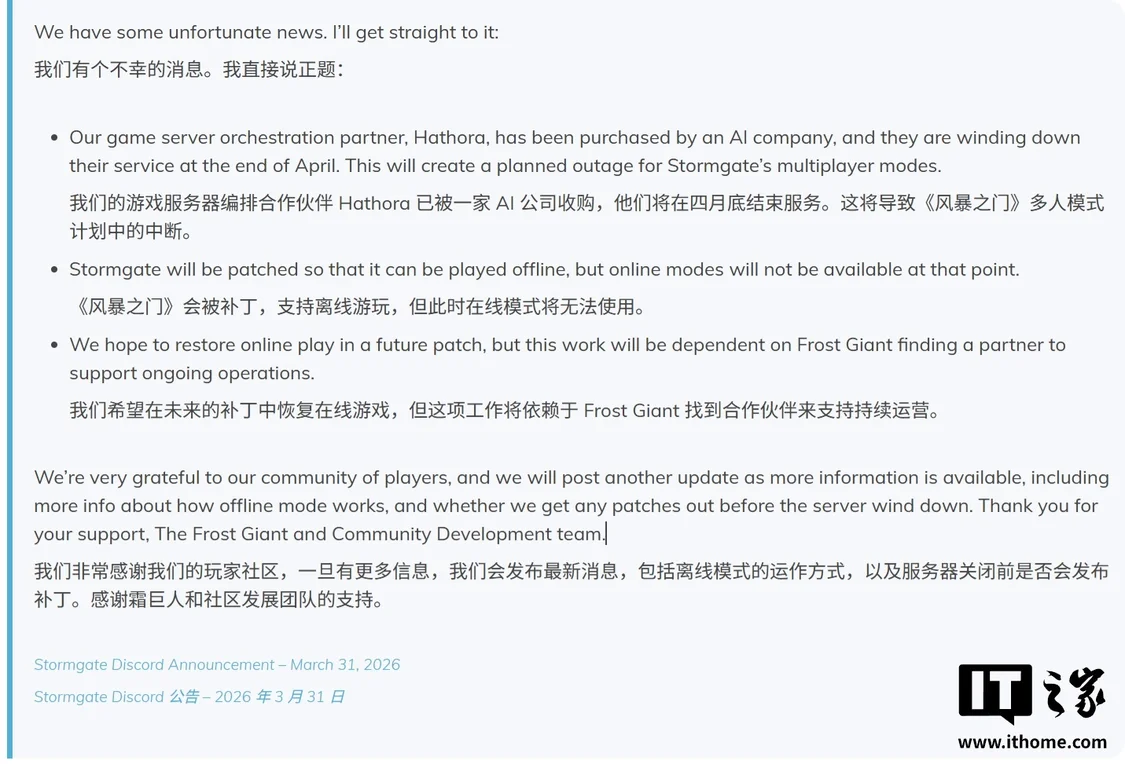Image resolution: width=1125 pixels, height=764 pixels.
Task: Open the English Stormgate Discord Announcement attribution
Action: [217, 665]
